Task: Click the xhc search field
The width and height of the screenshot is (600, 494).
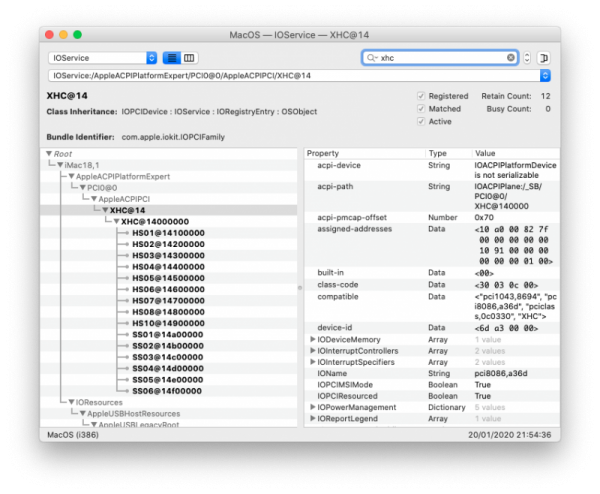Action: click(x=440, y=58)
